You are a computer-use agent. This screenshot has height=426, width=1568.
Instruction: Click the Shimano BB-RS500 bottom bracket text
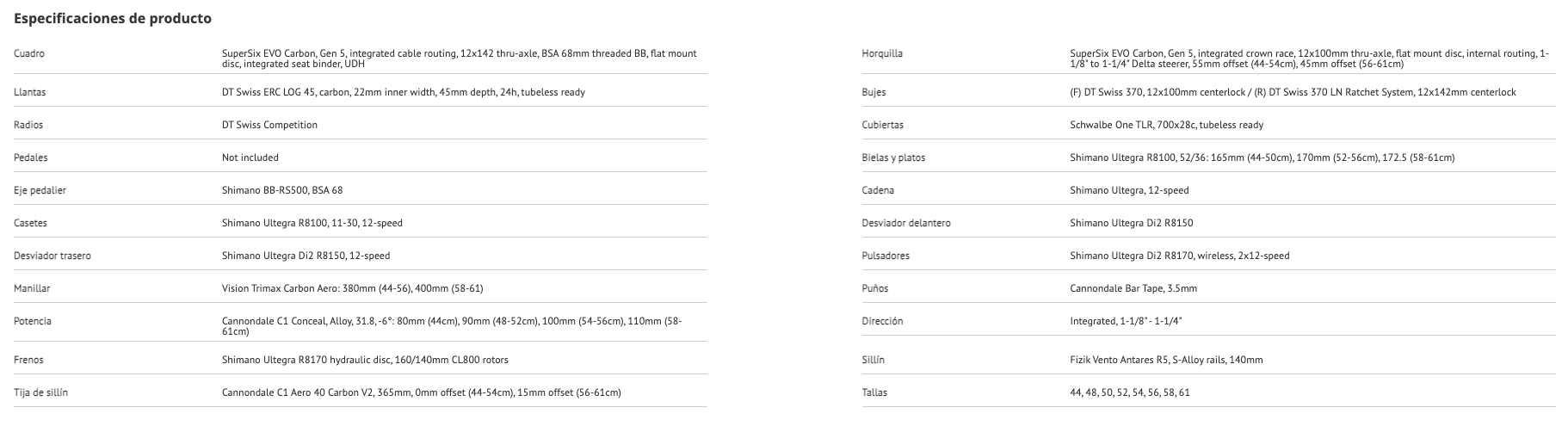[x=281, y=190]
